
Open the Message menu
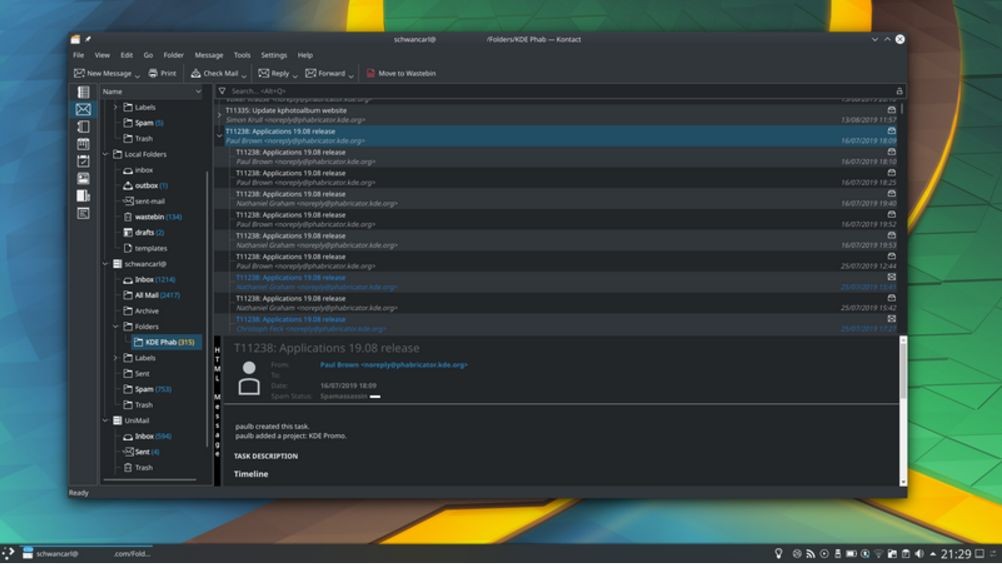(x=209, y=56)
